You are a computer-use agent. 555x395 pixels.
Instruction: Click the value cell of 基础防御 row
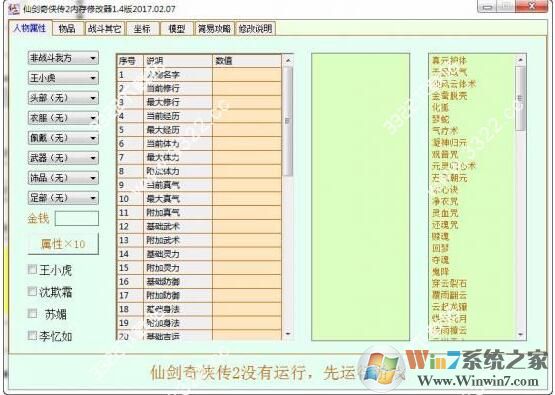point(247,282)
